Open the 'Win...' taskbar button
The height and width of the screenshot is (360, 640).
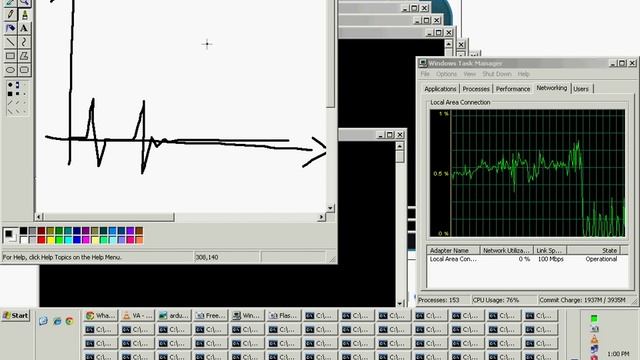(247, 316)
